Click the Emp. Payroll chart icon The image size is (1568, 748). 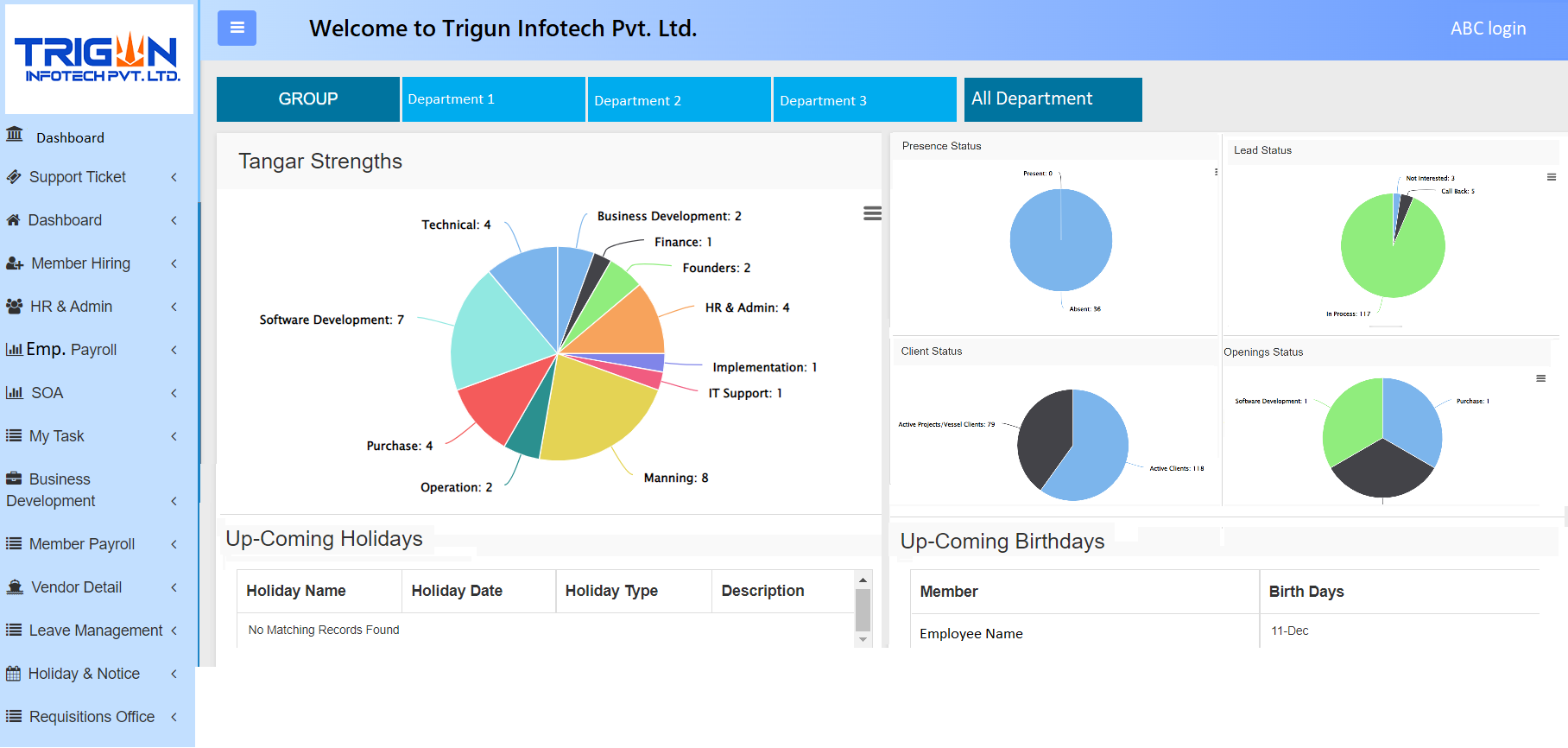tap(14, 350)
